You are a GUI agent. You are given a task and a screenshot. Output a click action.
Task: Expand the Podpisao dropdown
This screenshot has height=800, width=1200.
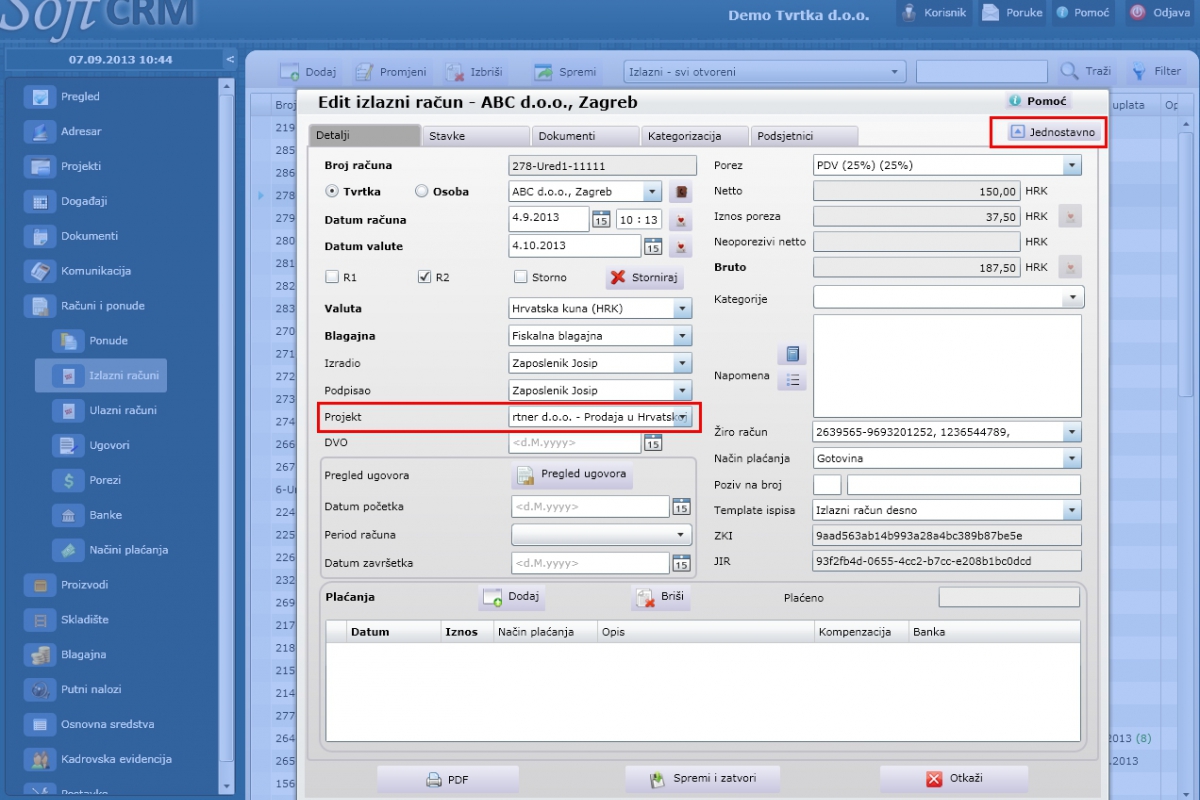point(682,390)
